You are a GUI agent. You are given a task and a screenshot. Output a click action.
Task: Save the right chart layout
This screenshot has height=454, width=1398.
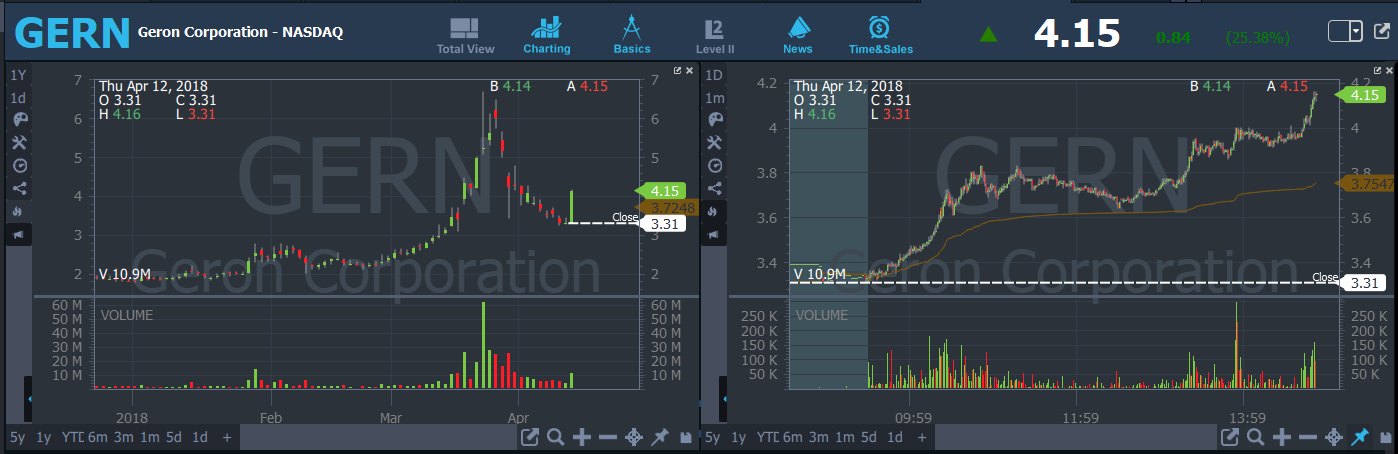click(1385, 437)
